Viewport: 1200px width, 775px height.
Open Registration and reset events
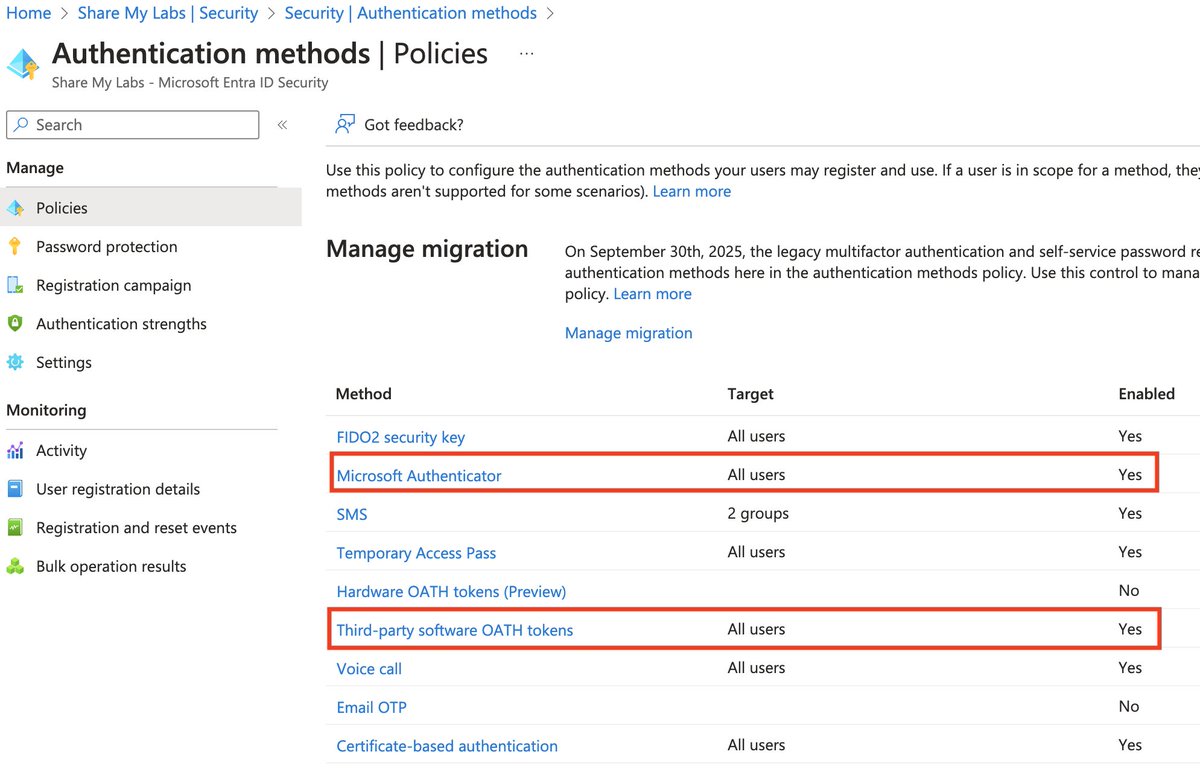(136, 528)
